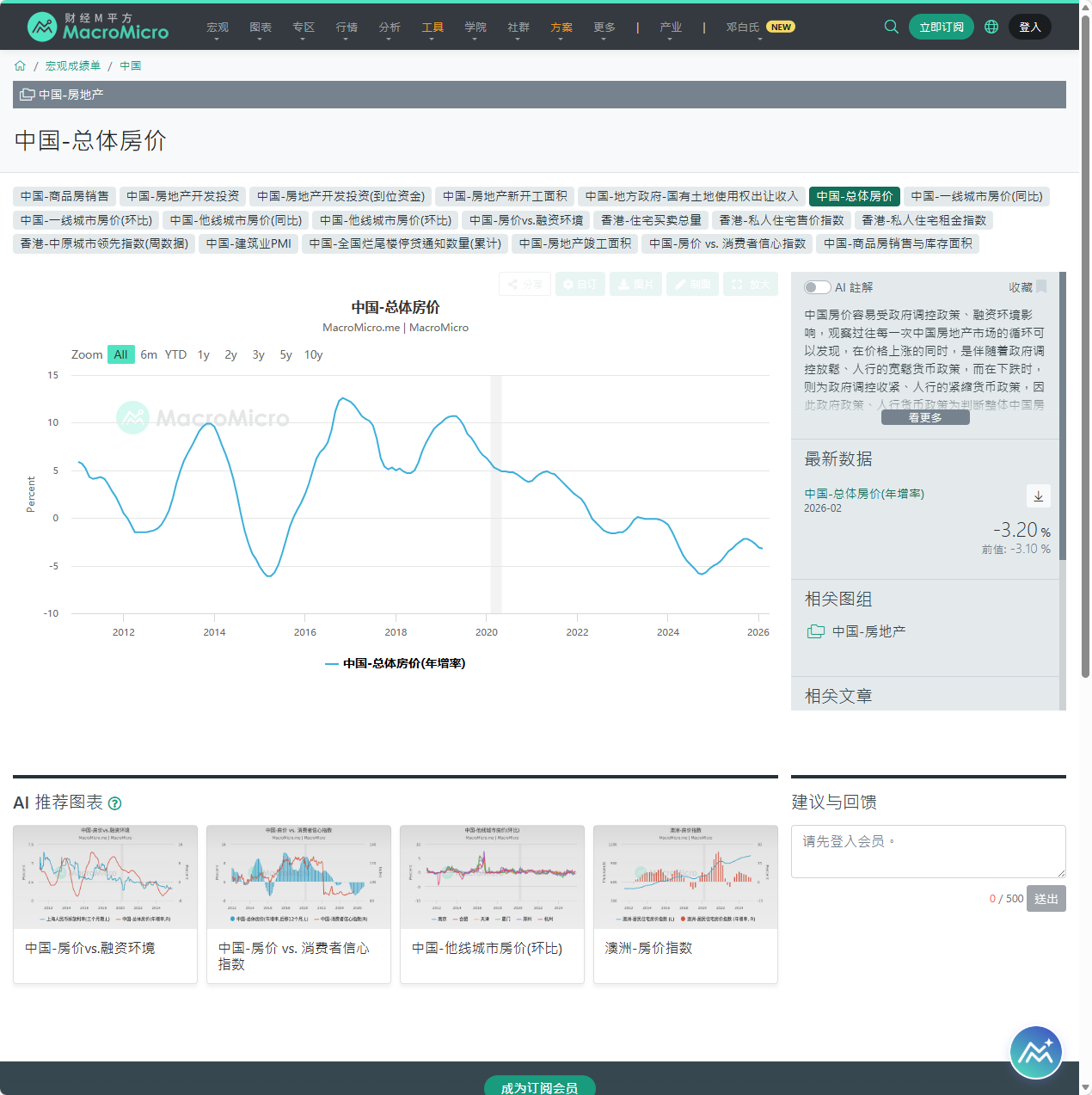The height and width of the screenshot is (1095, 1092).
Task: Open the search magnifier in the top bar
Action: point(891,27)
